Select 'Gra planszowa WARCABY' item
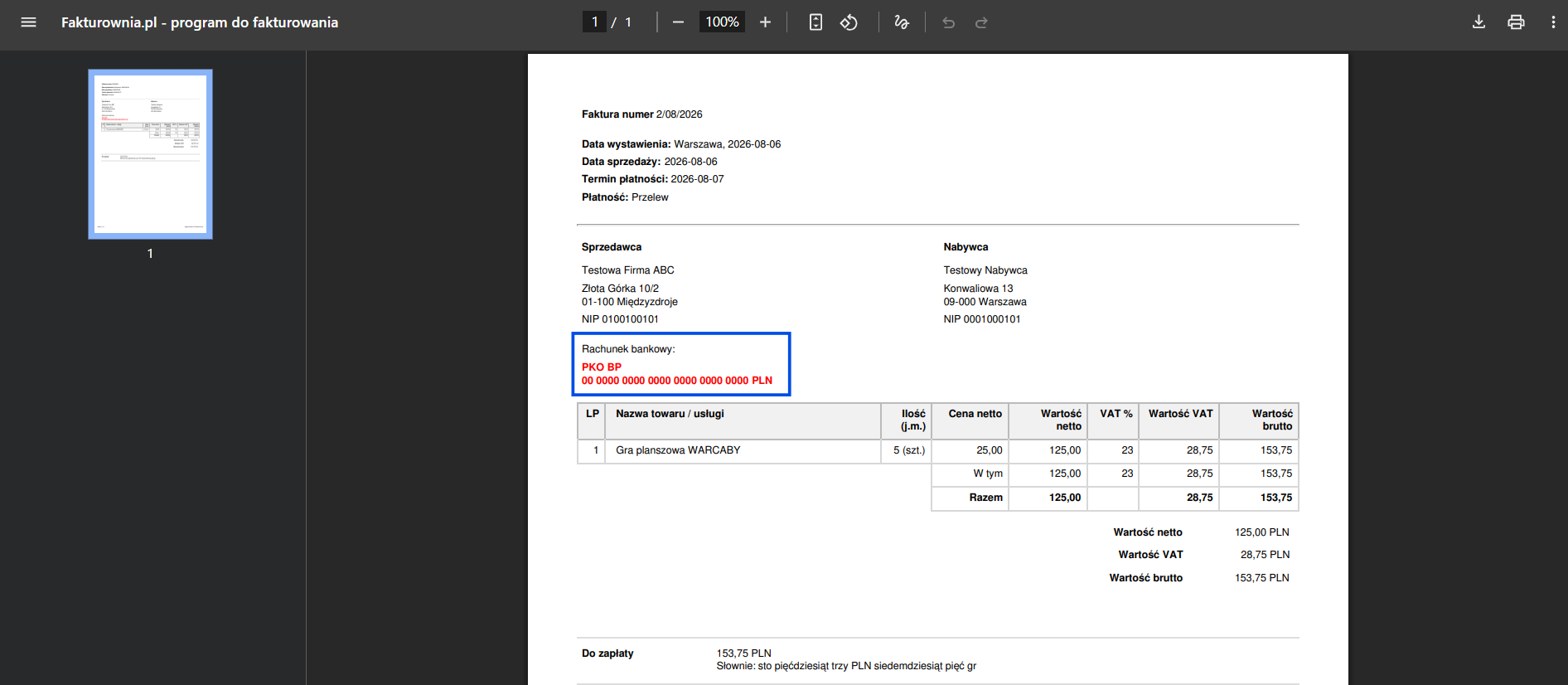 click(x=678, y=450)
